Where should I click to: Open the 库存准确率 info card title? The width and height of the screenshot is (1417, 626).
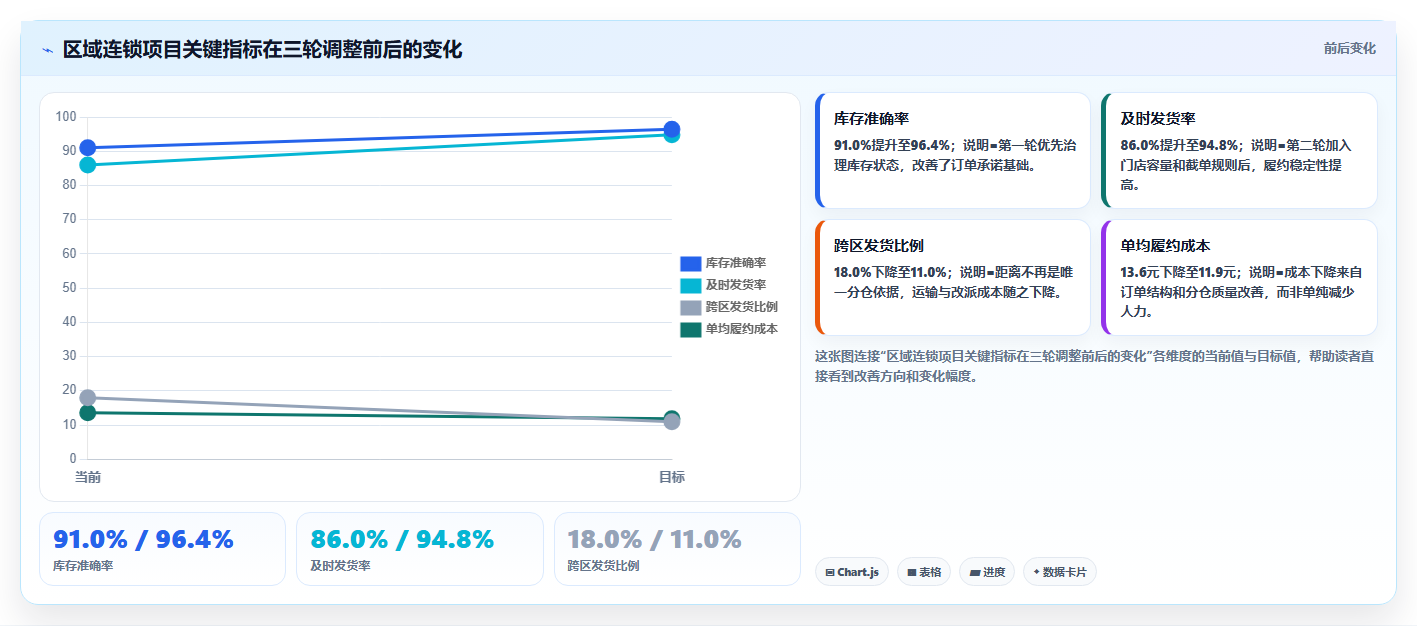871,118
